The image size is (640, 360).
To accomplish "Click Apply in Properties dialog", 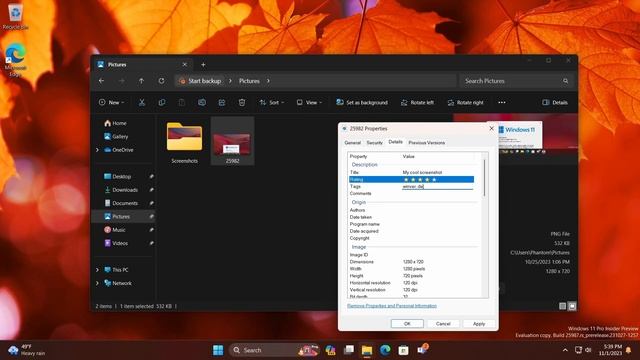I will pyautogui.click(x=479, y=323).
